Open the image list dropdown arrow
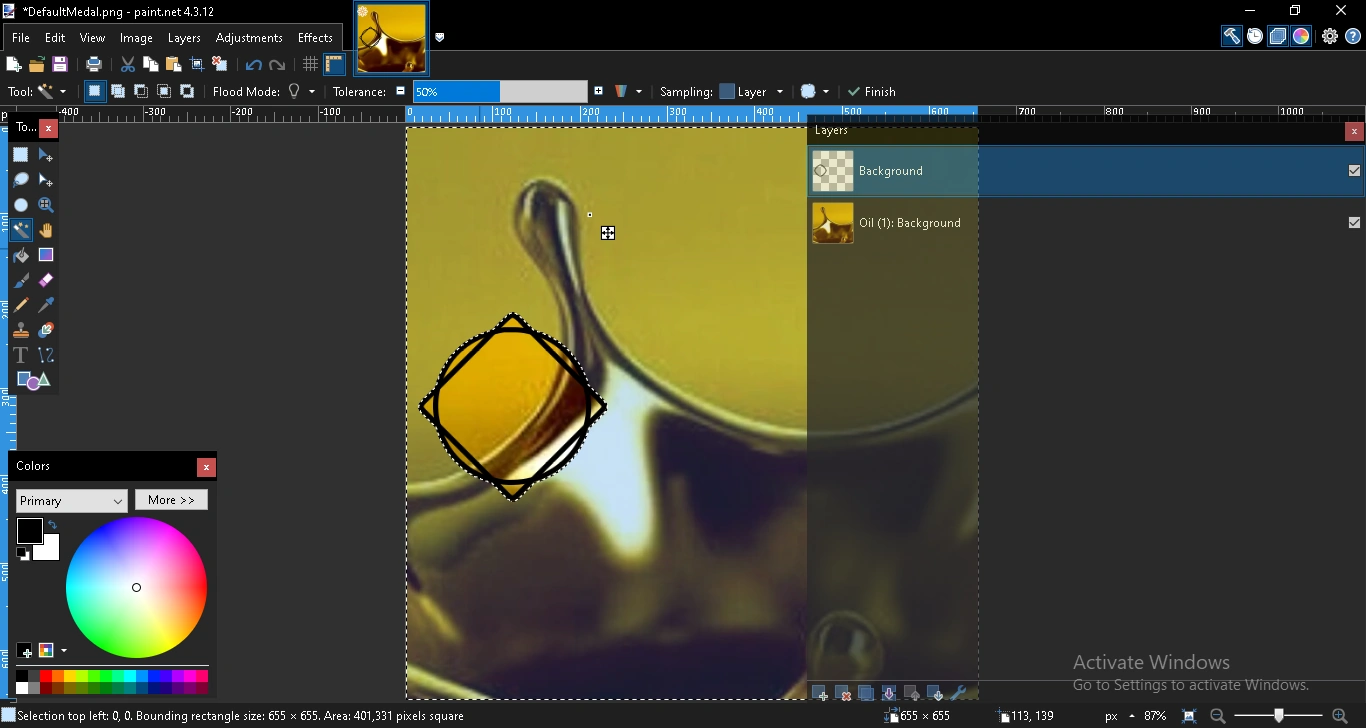The image size is (1366, 728). 440,38
